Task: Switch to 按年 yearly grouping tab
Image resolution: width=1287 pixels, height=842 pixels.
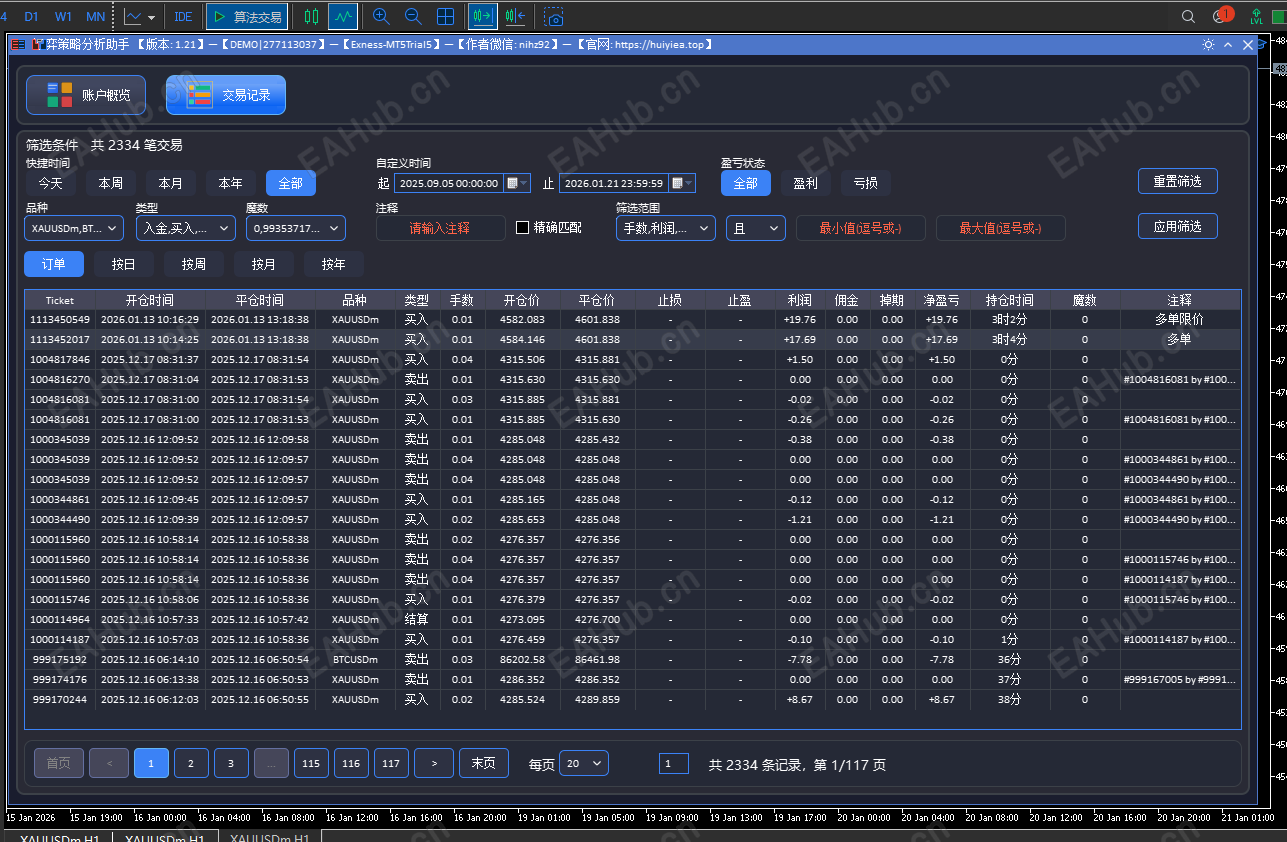Action: (334, 264)
